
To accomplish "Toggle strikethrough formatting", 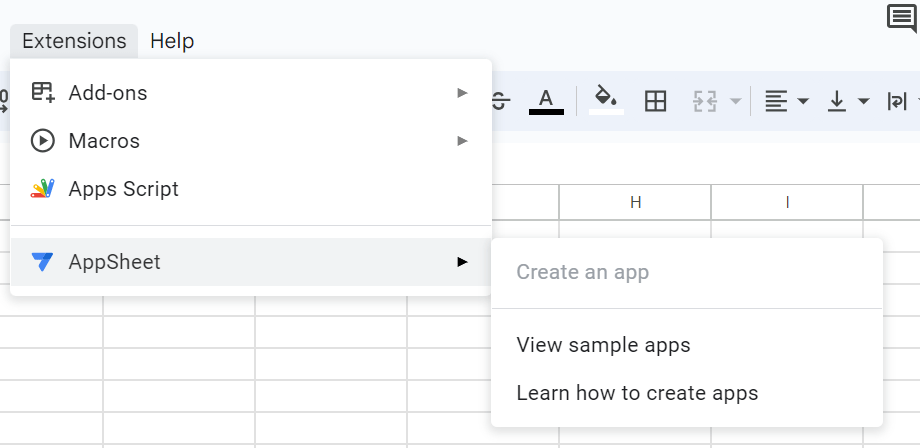I will (500, 101).
